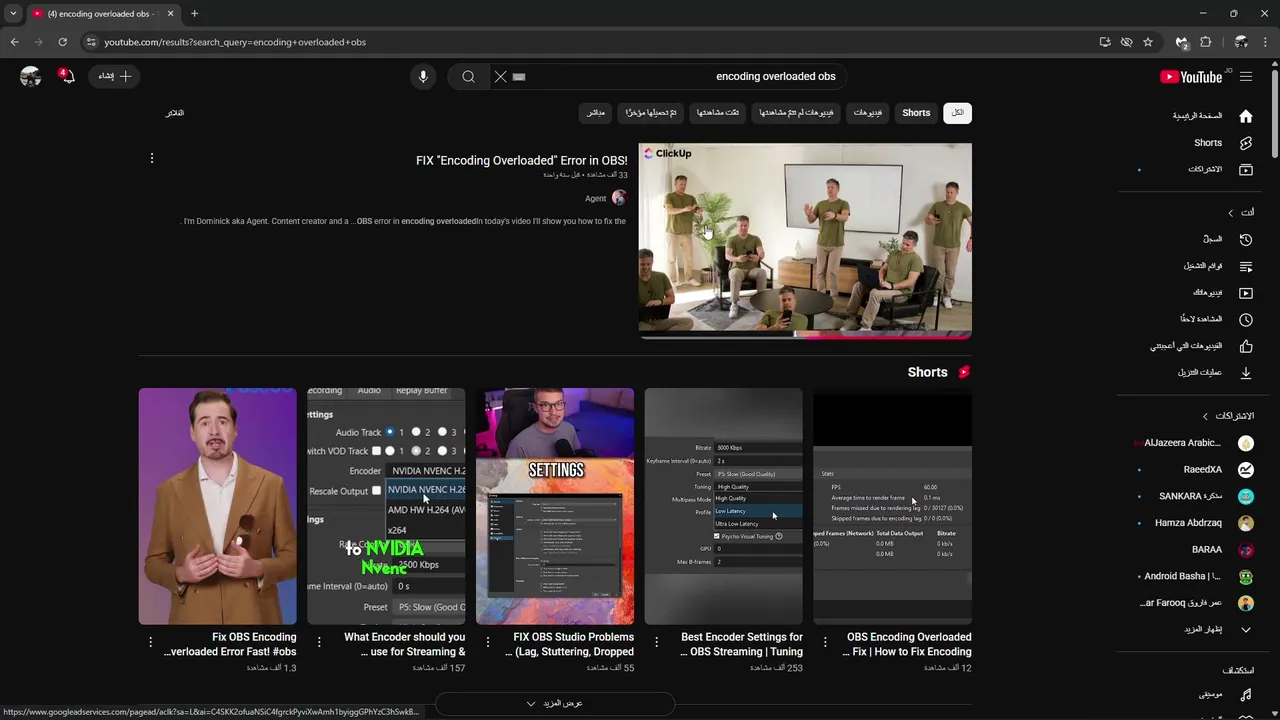
Task: Open the on-screen keyboard icon in search box
Action: pyautogui.click(x=519, y=76)
